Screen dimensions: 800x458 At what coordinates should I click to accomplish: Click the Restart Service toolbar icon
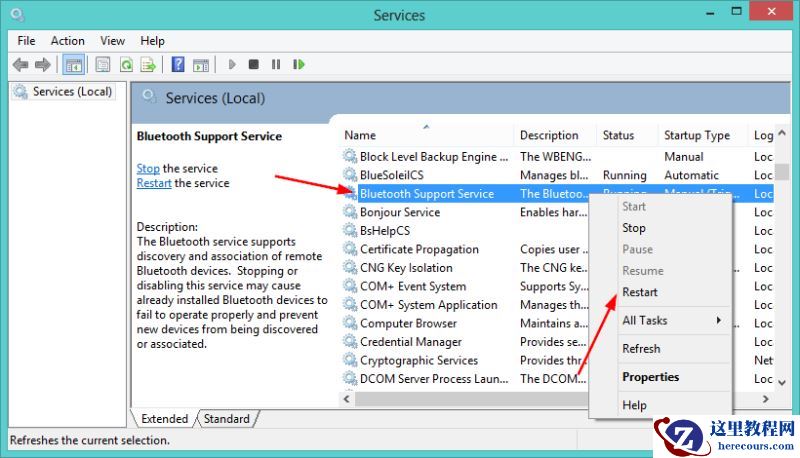tap(299, 65)
